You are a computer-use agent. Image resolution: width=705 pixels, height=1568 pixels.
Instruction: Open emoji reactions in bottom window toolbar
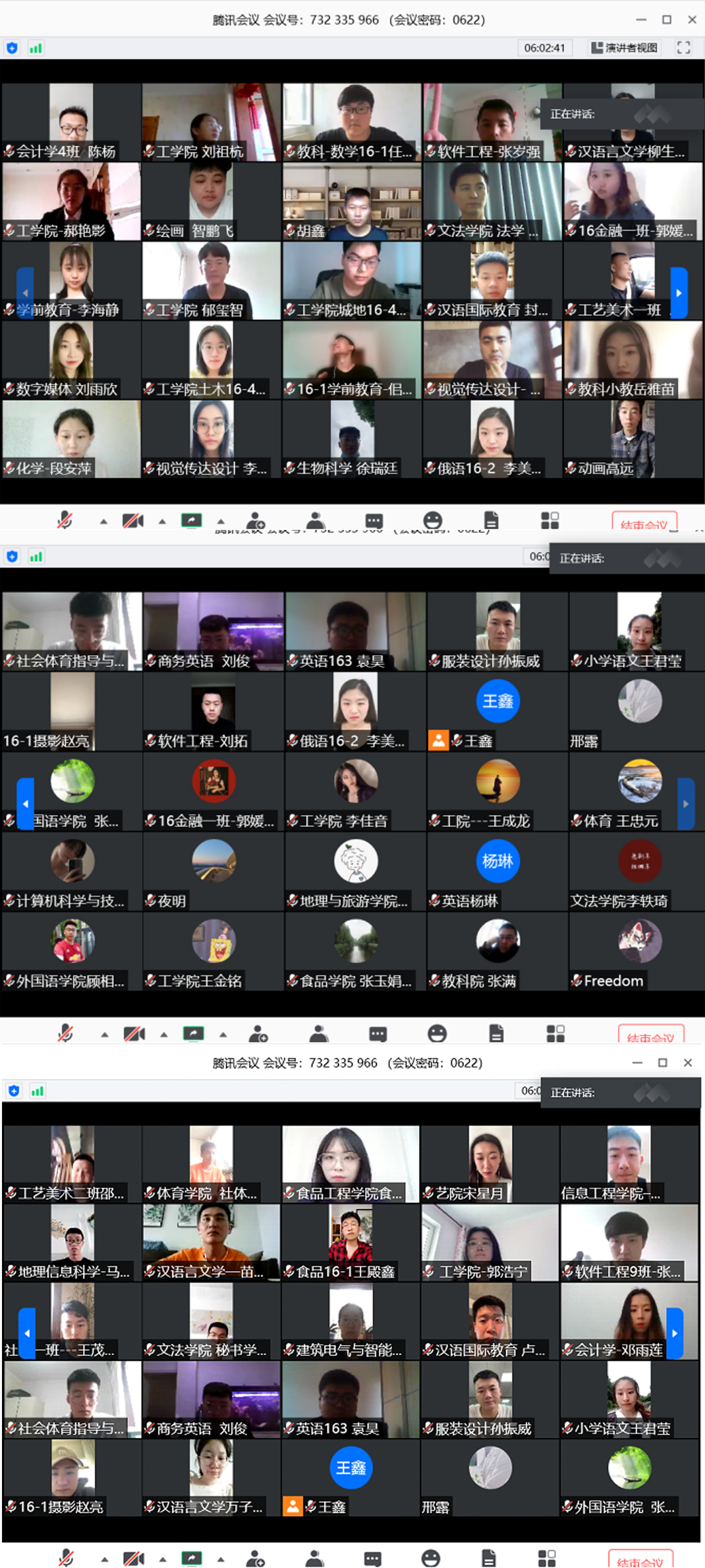[x=430, y=1559]
